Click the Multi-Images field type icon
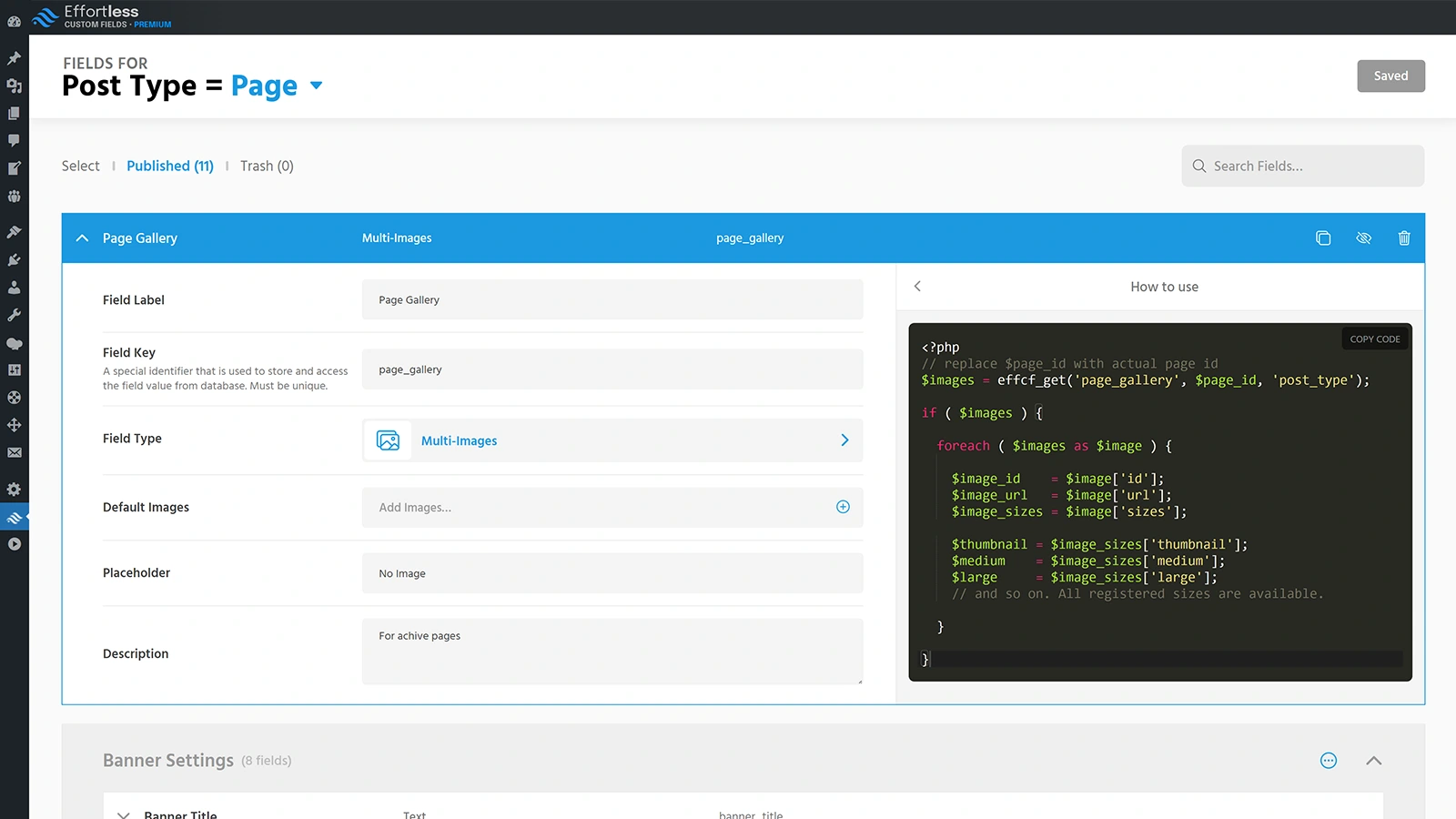 [387, 440]
